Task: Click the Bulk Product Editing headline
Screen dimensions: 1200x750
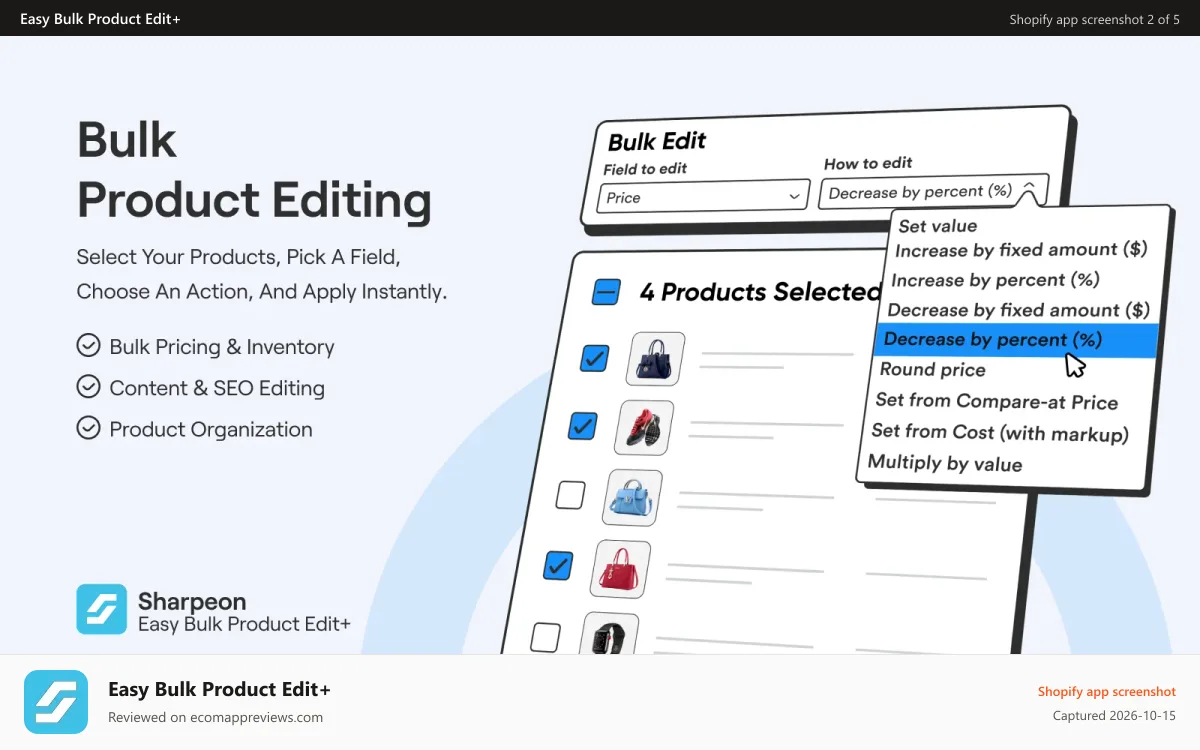Action: pos(254,170)
